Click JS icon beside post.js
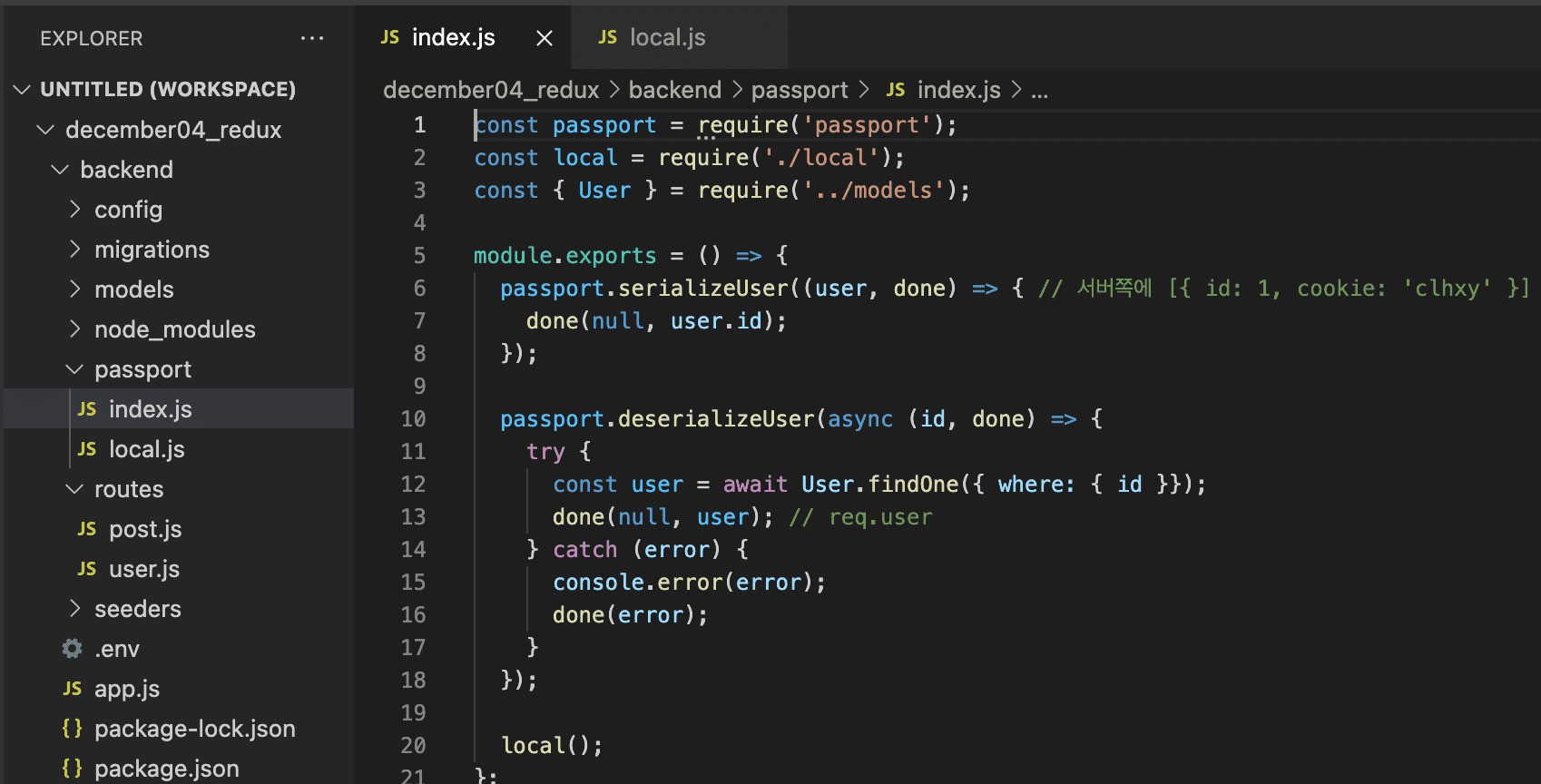The width and height of the screenshot is (1541, 784). click(87, 529)
